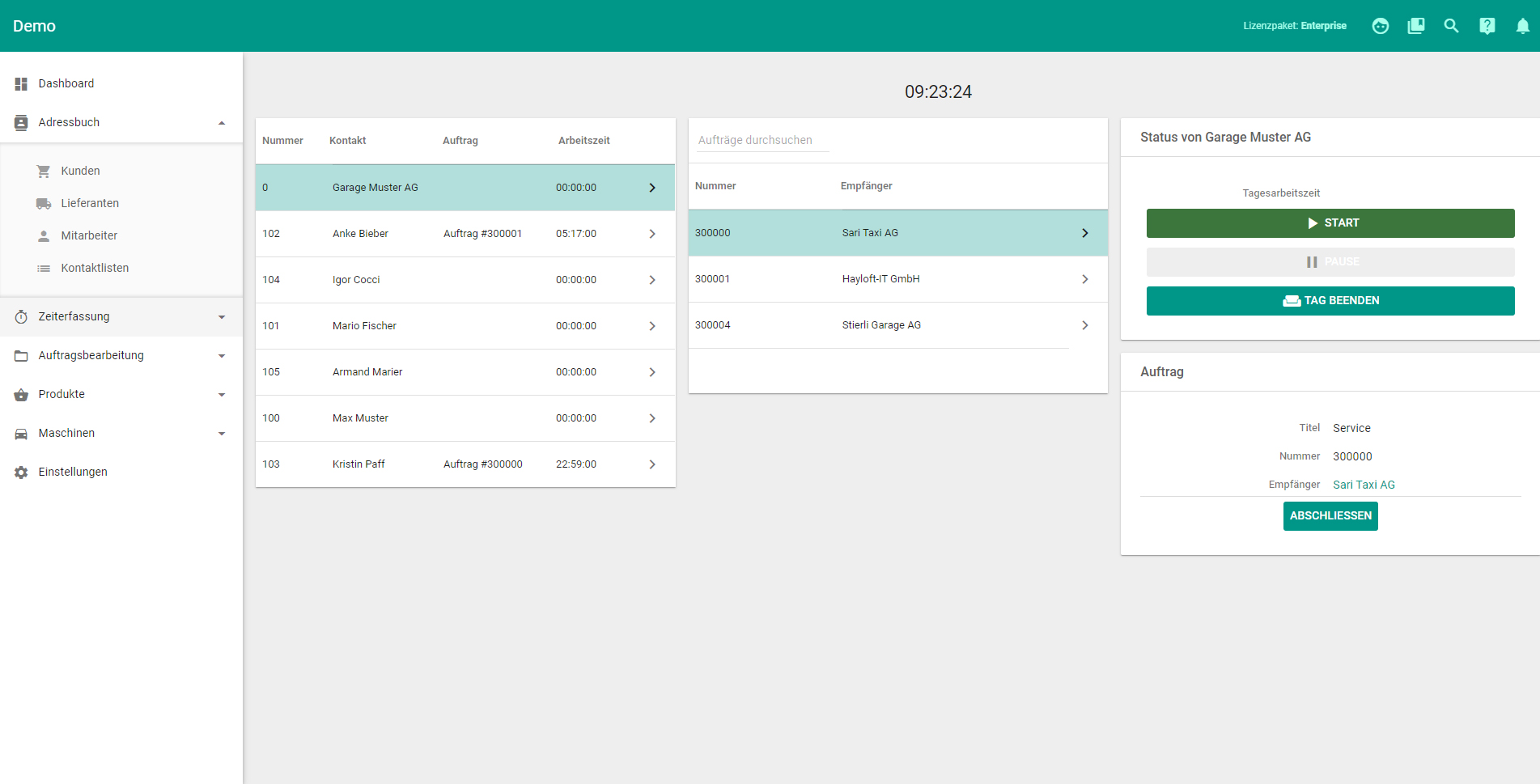Collapse the Adressbuch section

[221, 123]
